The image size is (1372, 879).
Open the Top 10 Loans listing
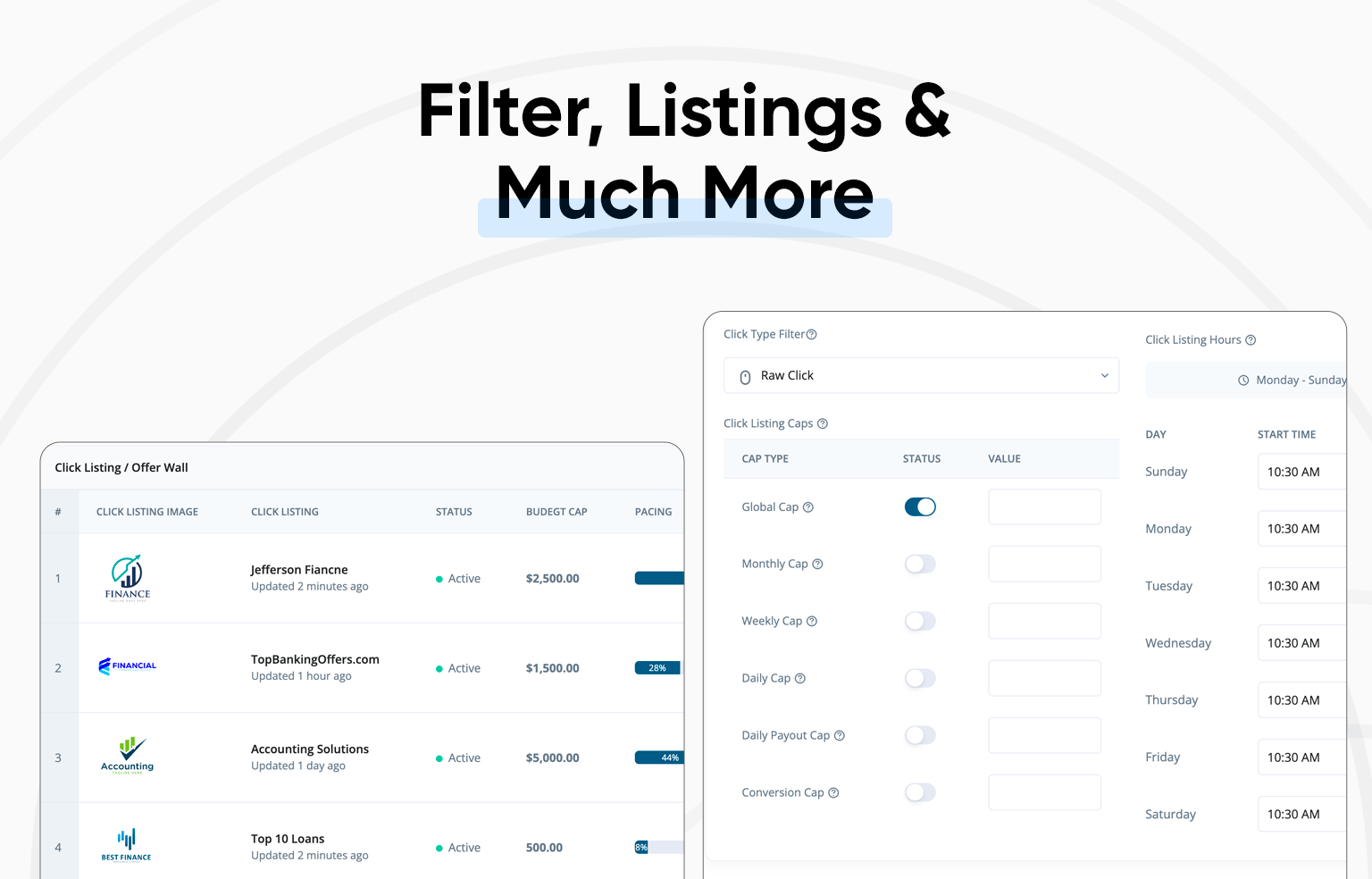[288, 839]
